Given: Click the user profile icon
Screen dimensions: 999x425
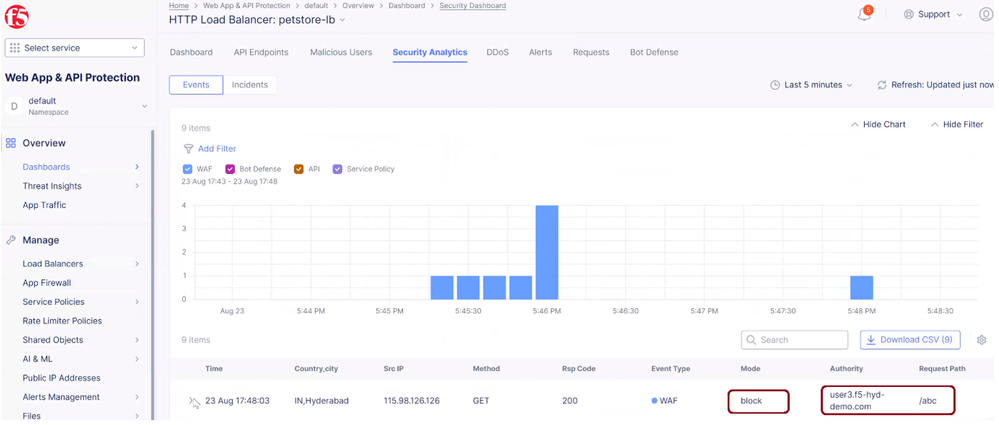Looking at the screenshot, I should point(986,14).
